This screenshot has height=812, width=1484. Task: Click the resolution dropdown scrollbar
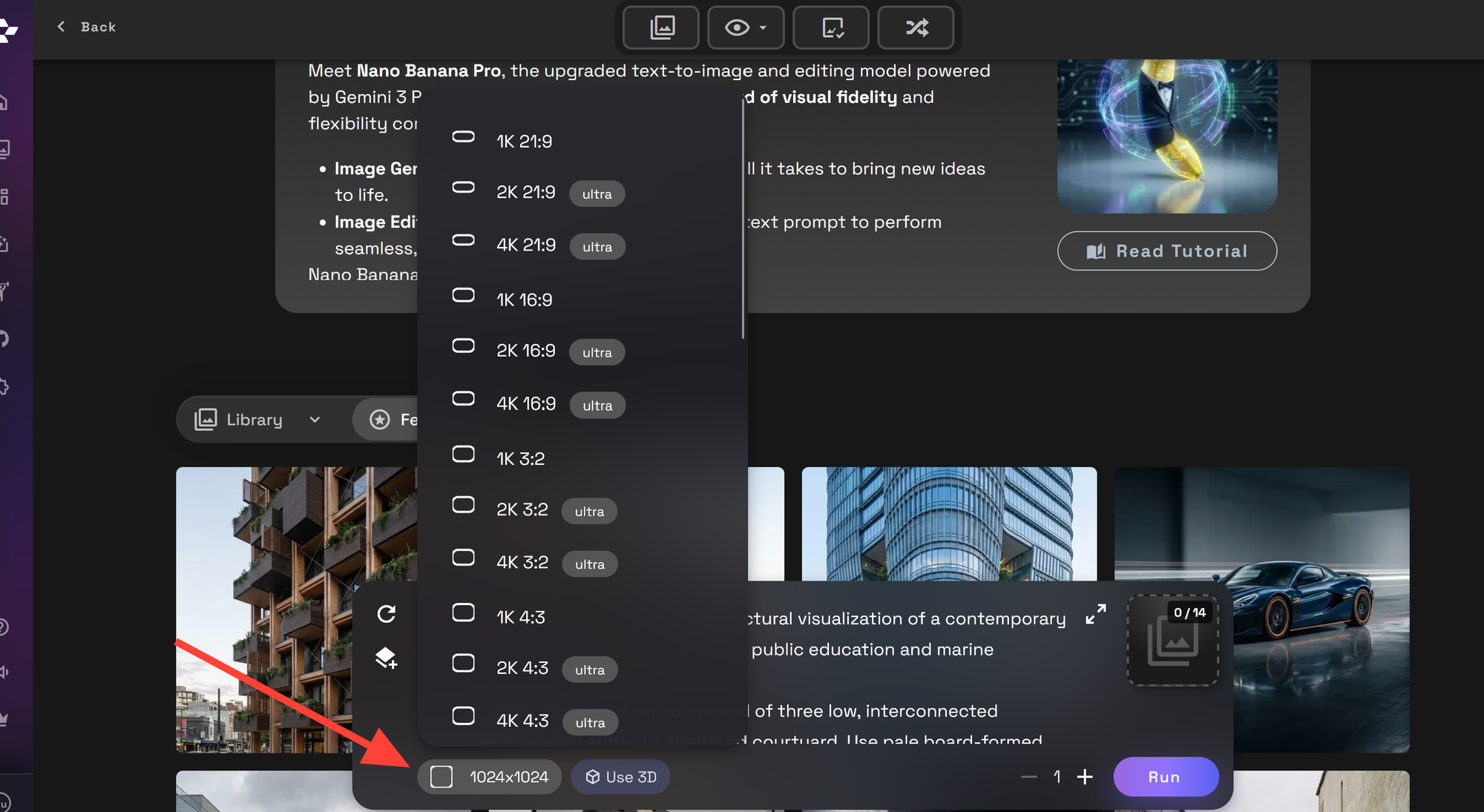[x=743, y=219]
